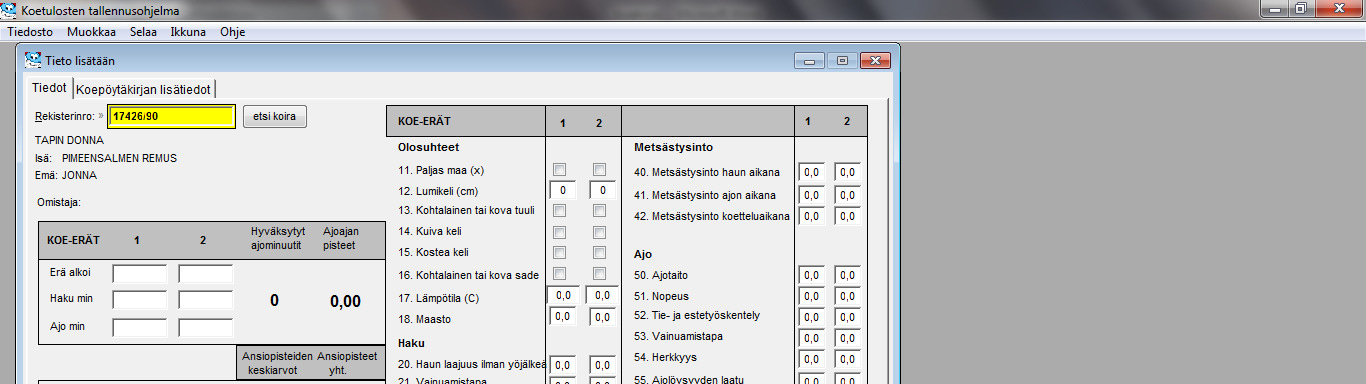
Task: Switch to the Tiedot tab
Action: coord(49,88)
